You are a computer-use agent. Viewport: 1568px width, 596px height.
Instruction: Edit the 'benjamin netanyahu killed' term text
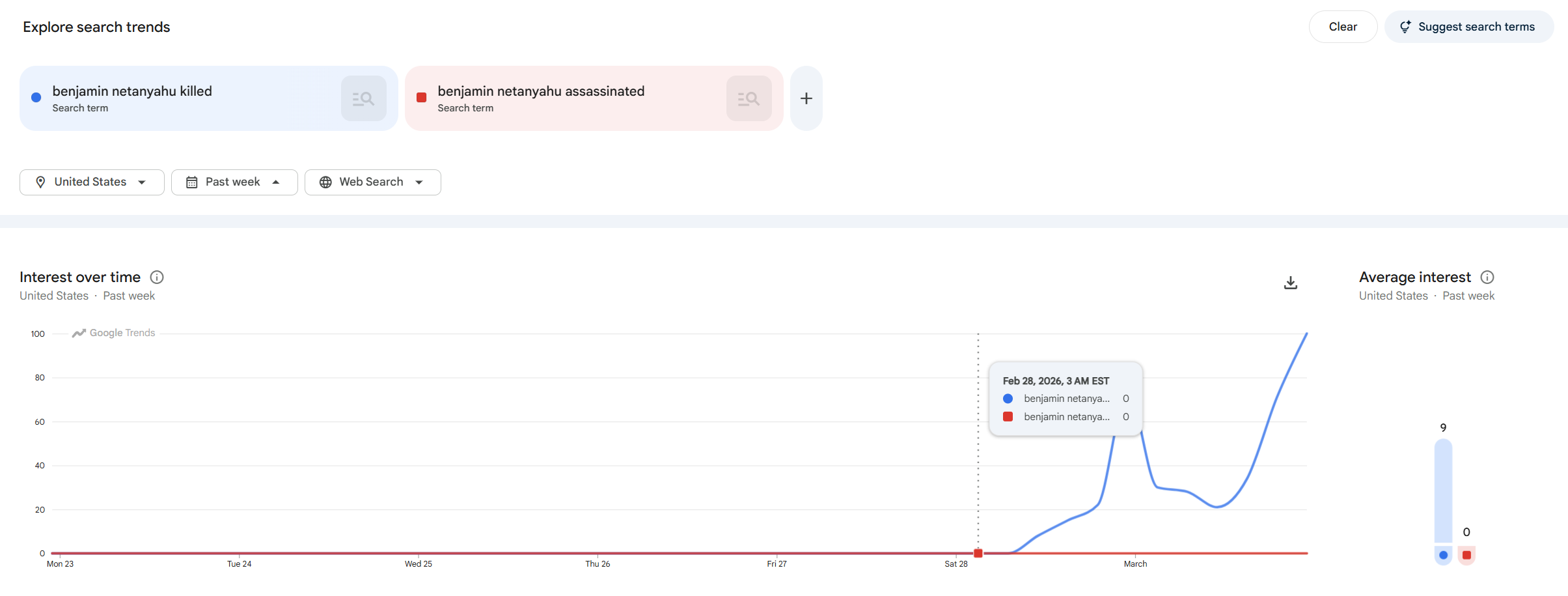pyautogui.click(x=132, y=91)
